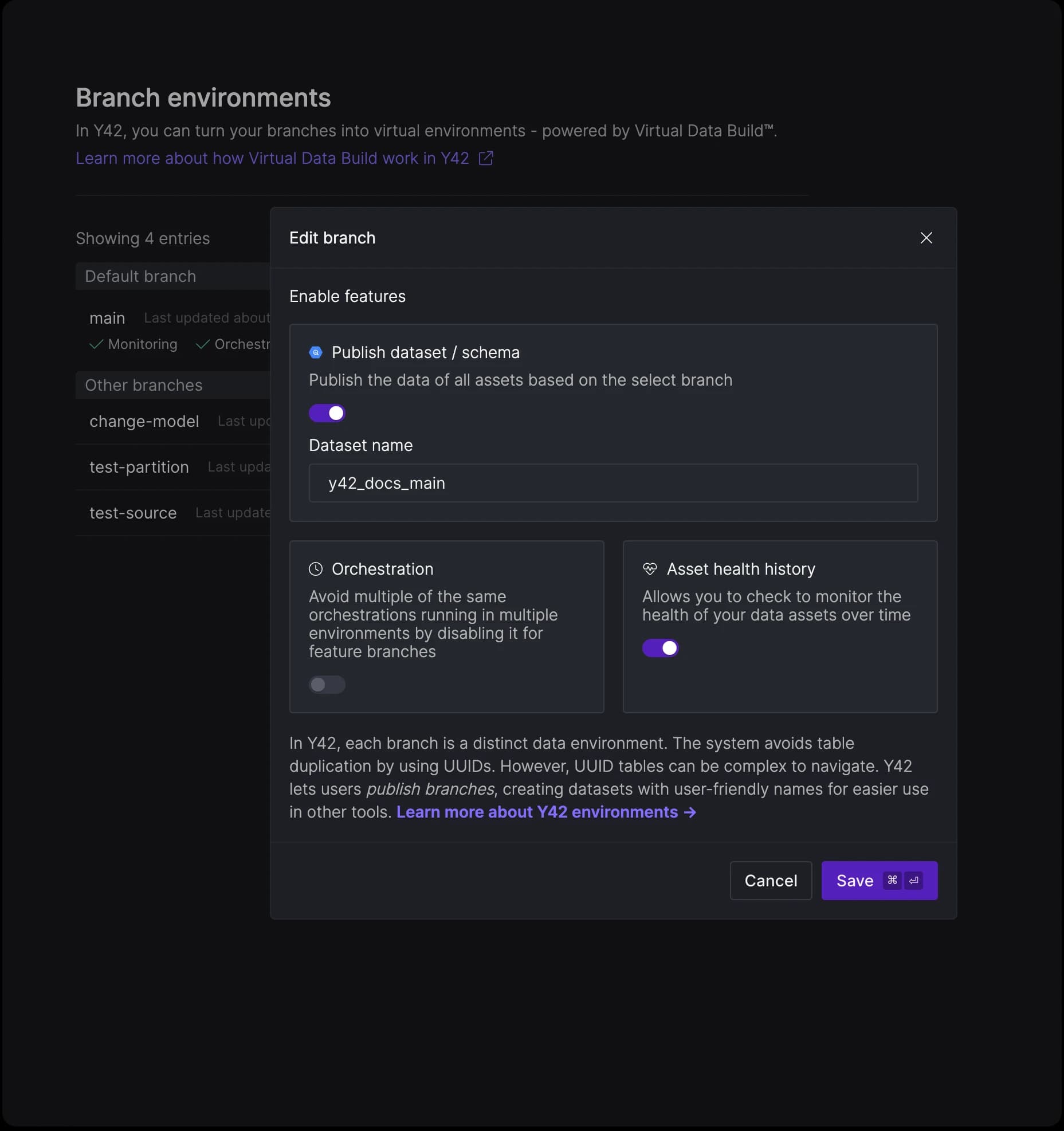The width and height of the screenshot is (1064, 1131).
Task: Edit the Dataset name field
Action: tap(613, 483)
